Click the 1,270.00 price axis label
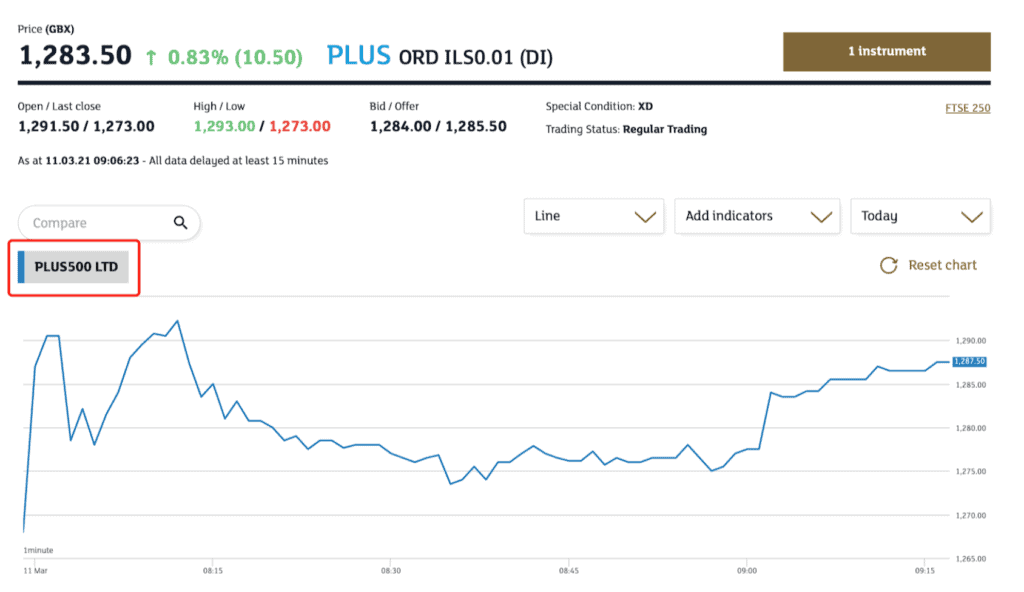 970,516
